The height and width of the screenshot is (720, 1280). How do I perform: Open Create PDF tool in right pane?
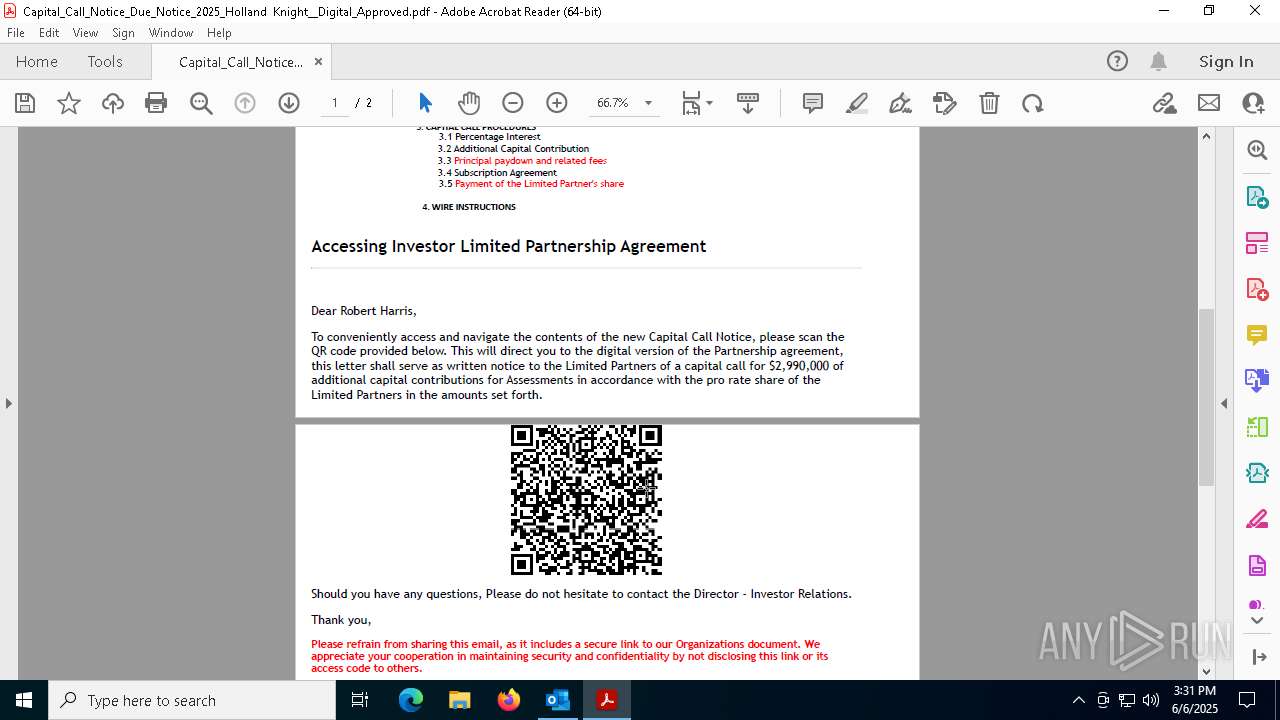coord(1257,289)
